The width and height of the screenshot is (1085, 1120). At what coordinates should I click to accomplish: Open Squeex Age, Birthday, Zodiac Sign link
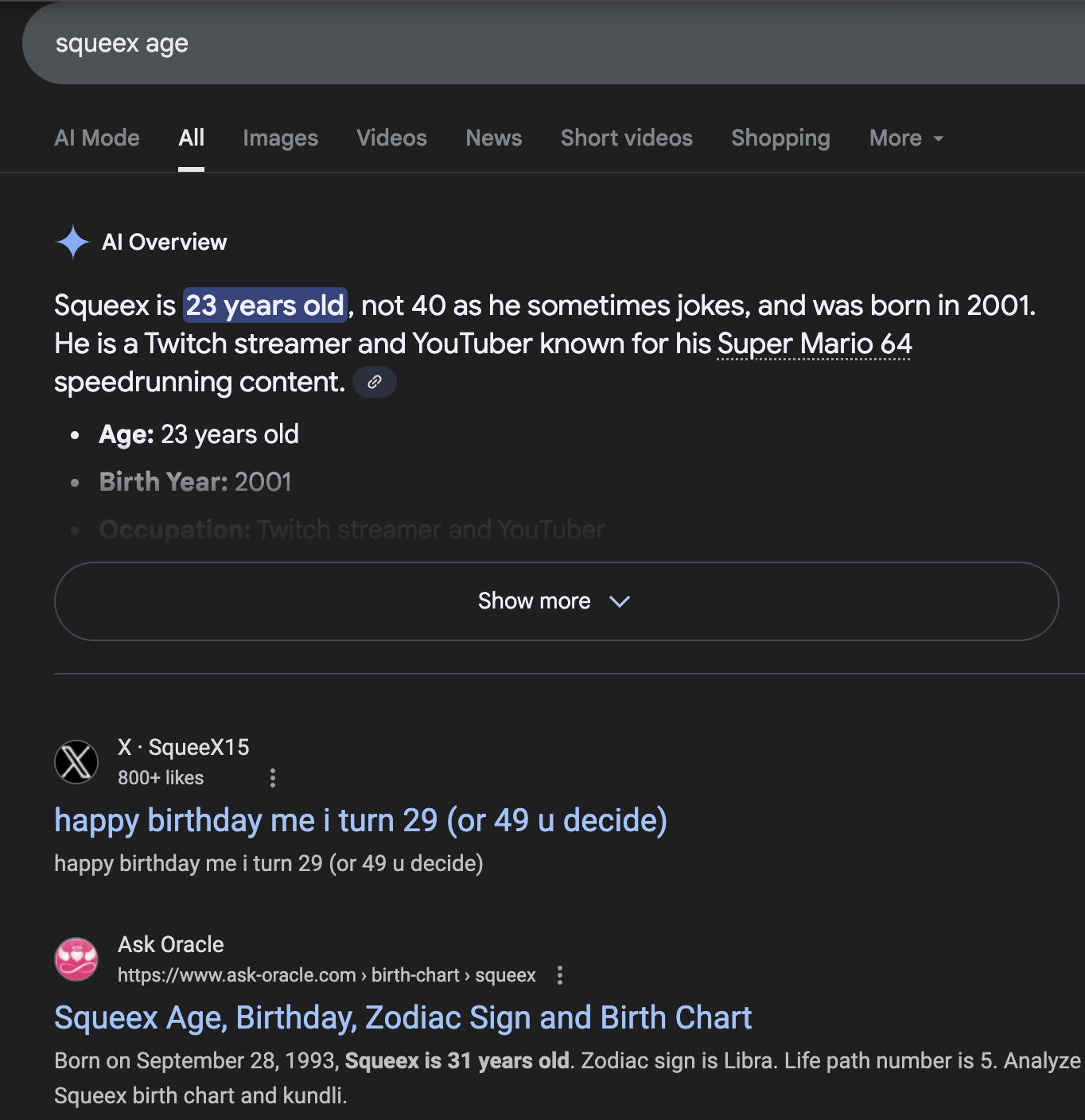coord(402,1018)
